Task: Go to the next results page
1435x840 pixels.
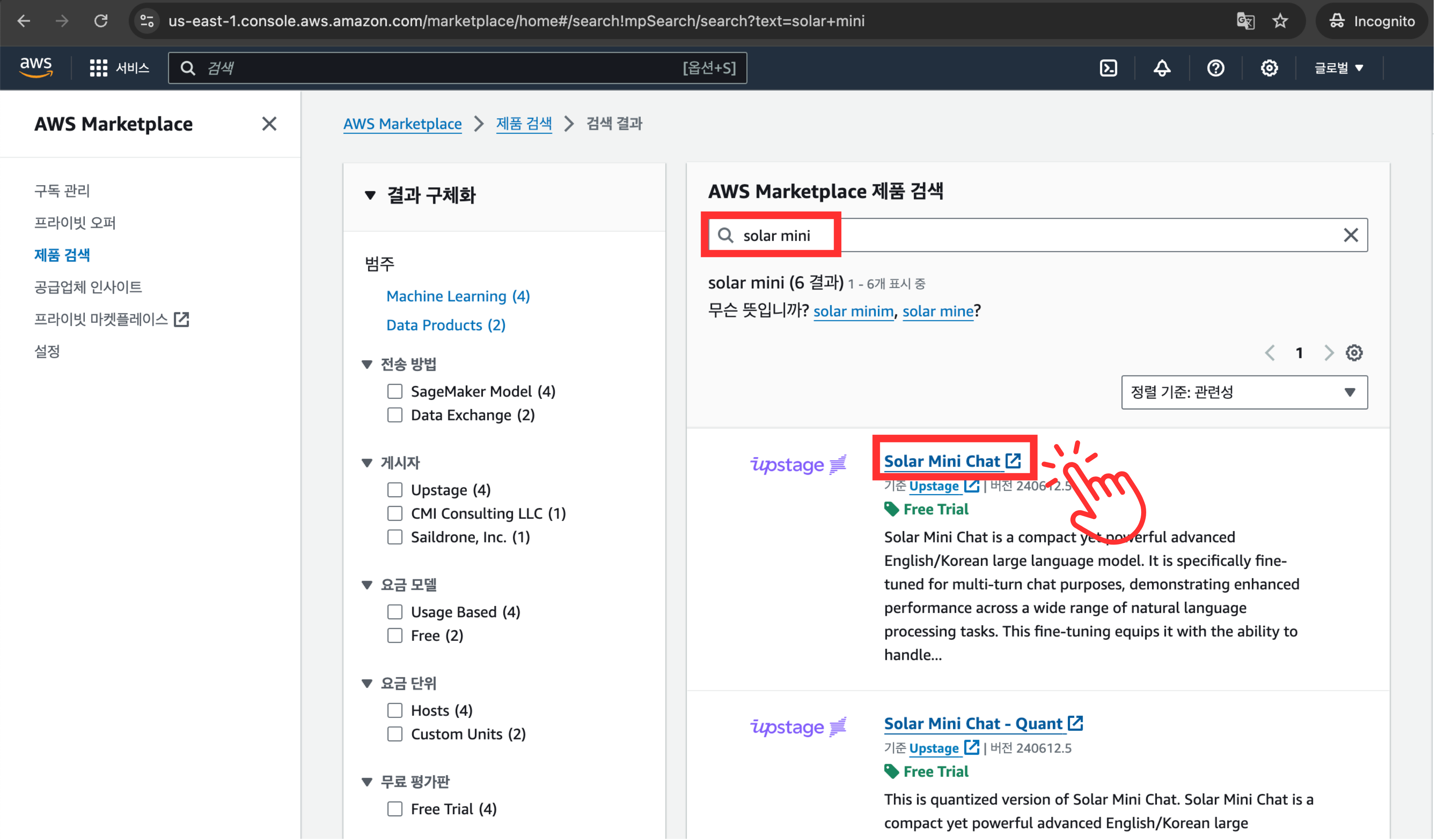Action: [x=1329, y=353]
